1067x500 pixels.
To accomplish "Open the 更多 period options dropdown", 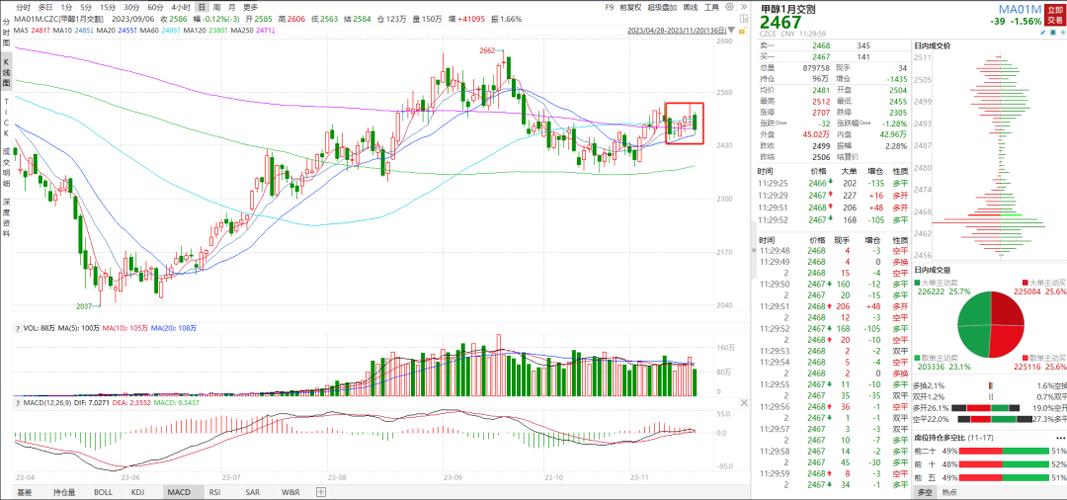I will 250,7.
